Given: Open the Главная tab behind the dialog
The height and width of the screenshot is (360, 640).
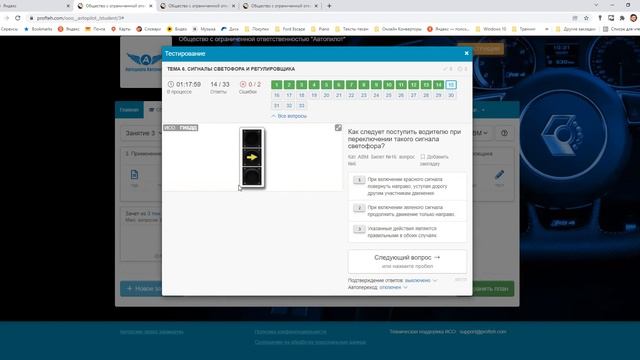Looking at the screenshot, I should pos(129,110).
